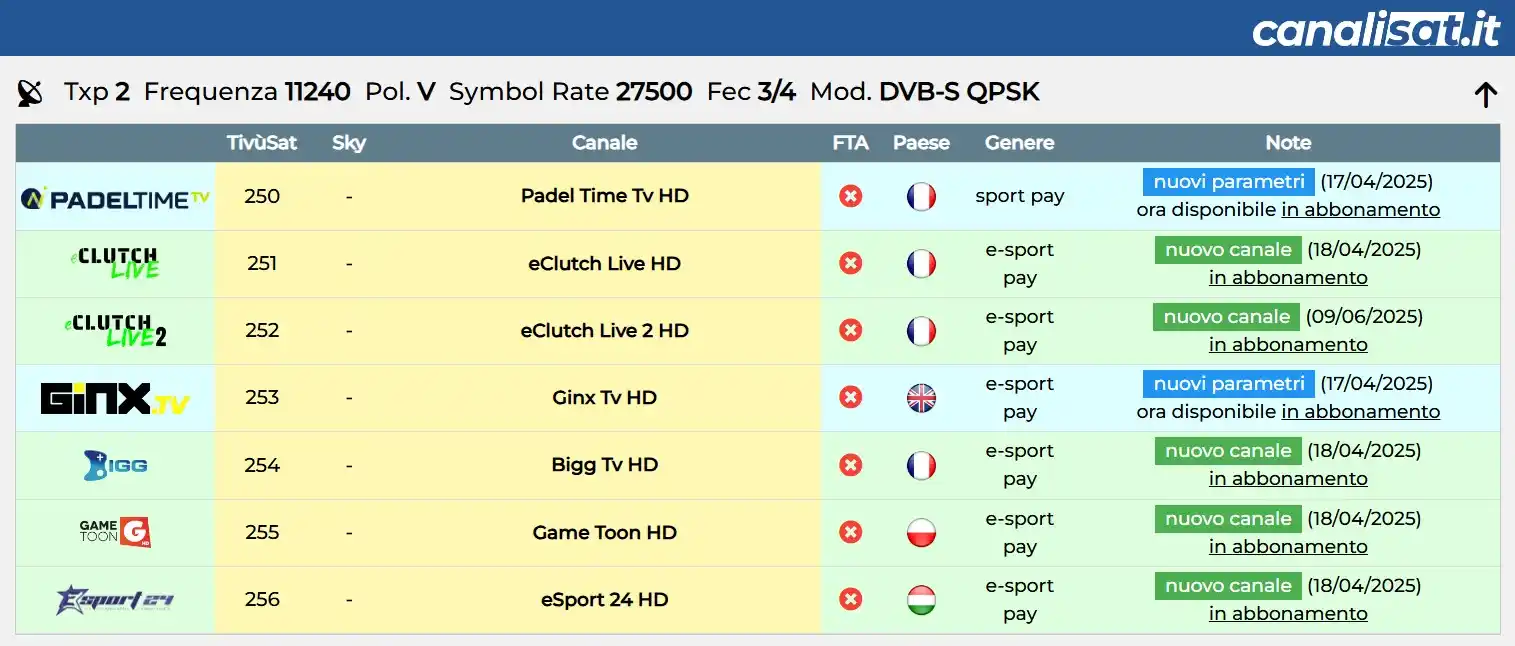Open 'in abbonamento' link in Padel Time row
The height and width of the screenshot is (646, 1515).
coord(1361,210)
